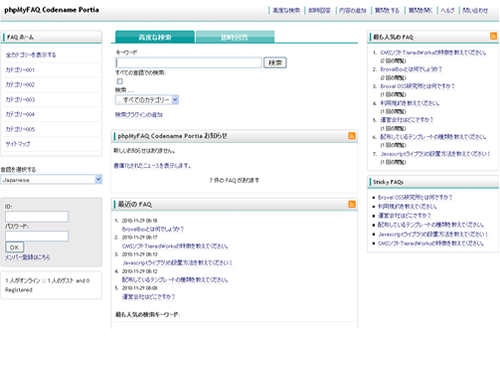Open 利用規約を教えてください link in Sticky FAQs

click(407, 207)
